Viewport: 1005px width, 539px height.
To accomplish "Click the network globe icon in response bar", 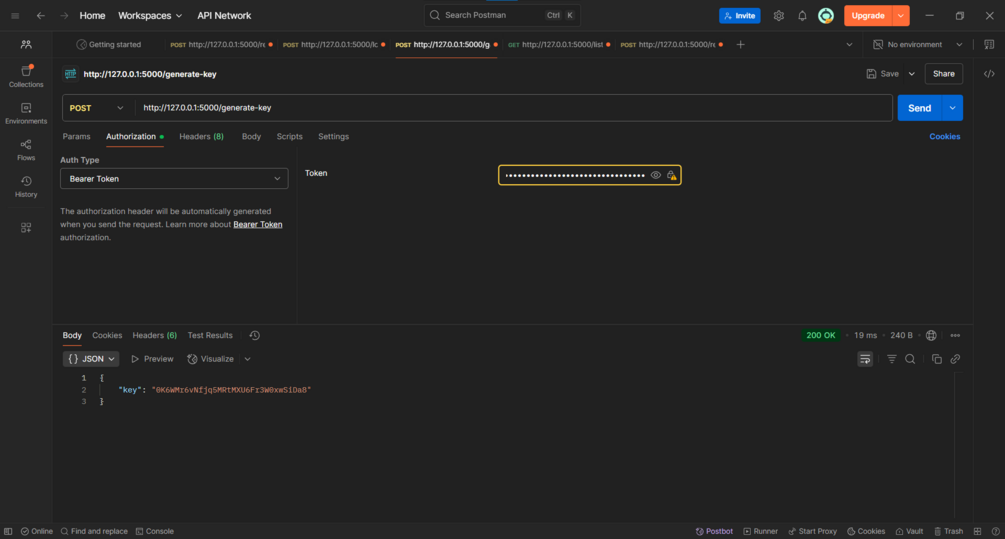I will pos(931,335).
